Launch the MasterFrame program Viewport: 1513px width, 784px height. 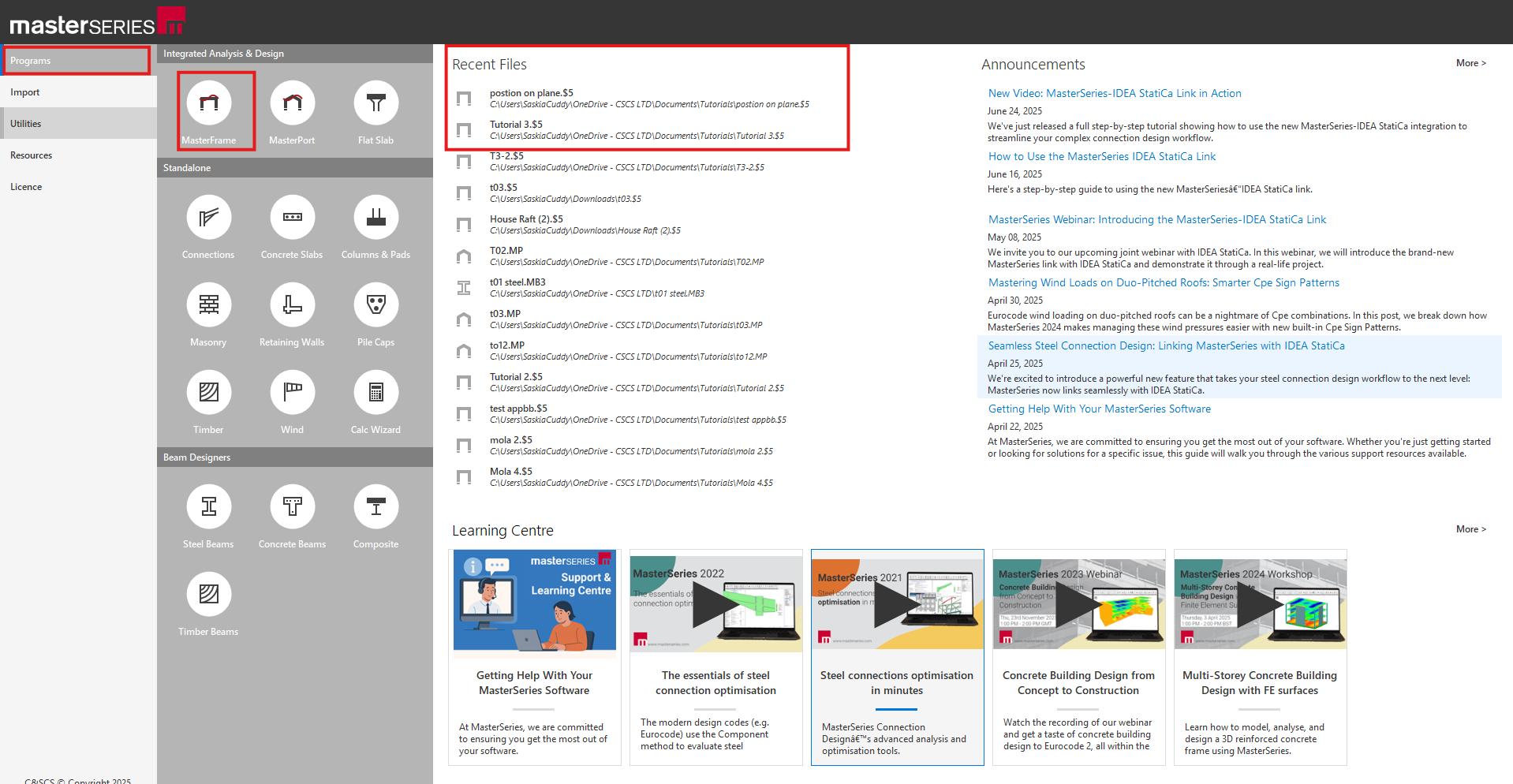[209, 103]
